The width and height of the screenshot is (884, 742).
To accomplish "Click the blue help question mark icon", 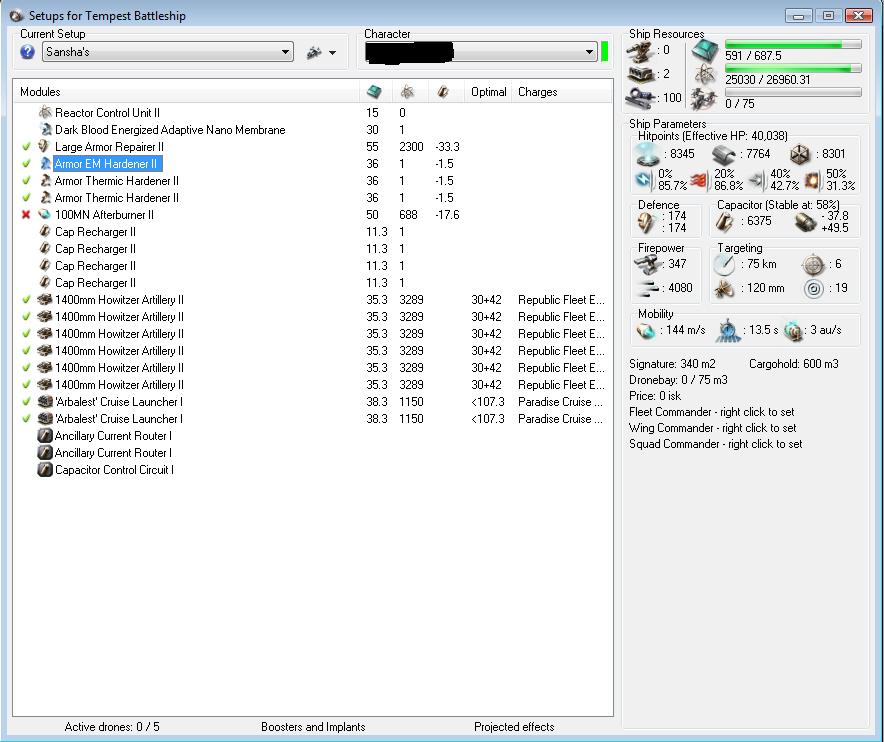I will [27, 52].
